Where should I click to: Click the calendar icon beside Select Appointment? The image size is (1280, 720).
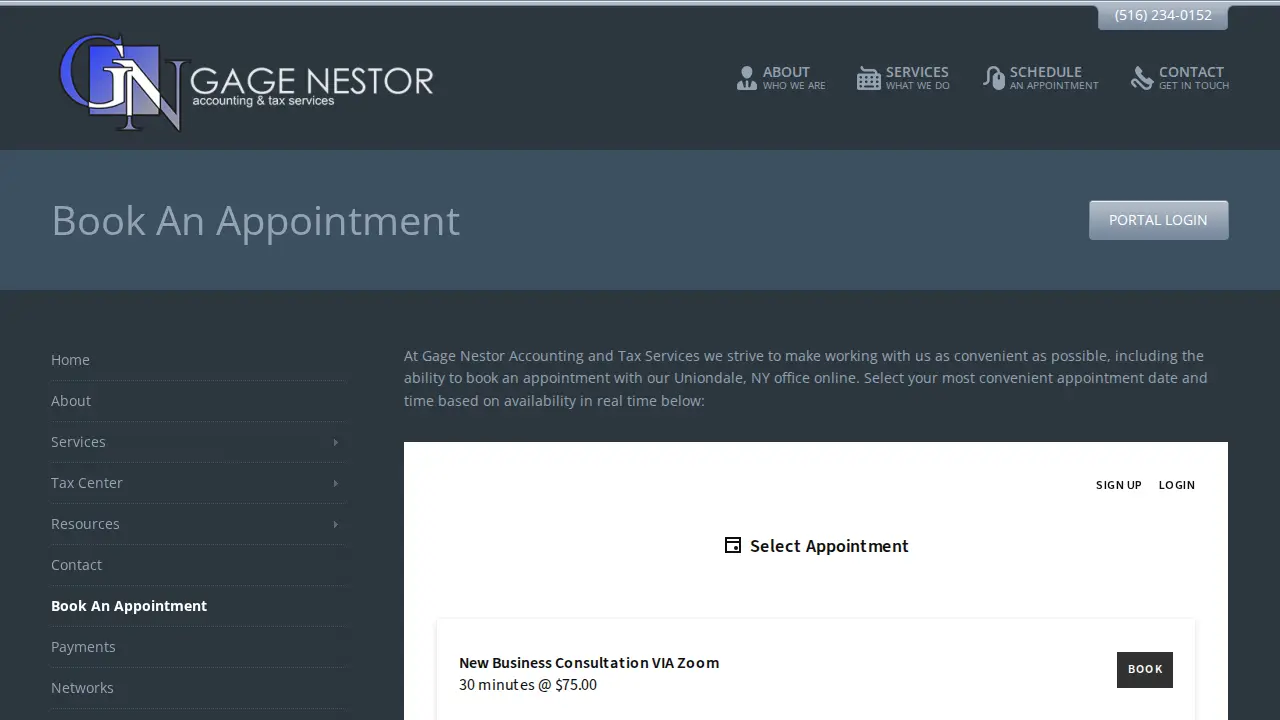[733, 545]
